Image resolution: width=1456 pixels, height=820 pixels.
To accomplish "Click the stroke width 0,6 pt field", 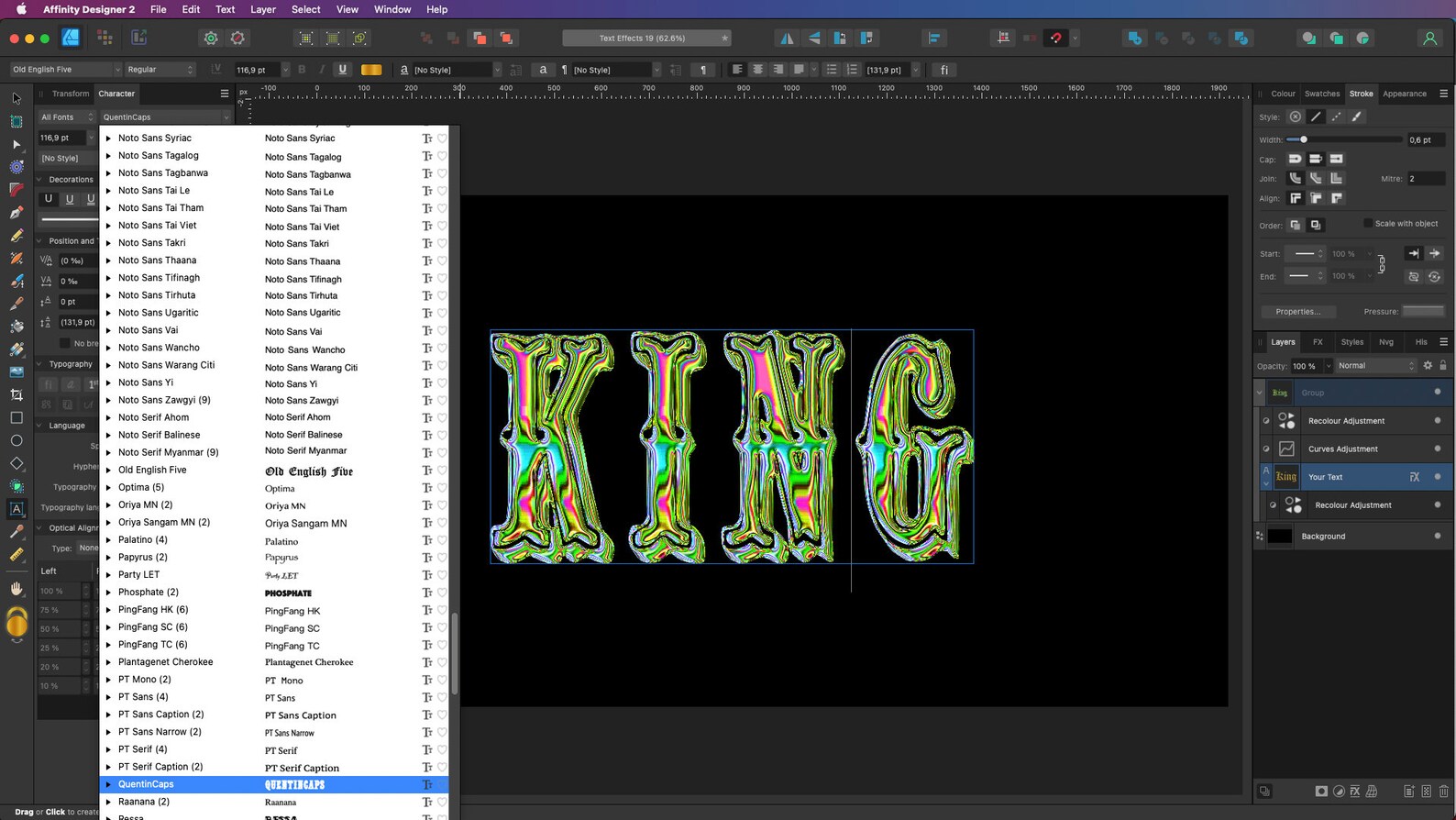I will [x=1426, y=139].
